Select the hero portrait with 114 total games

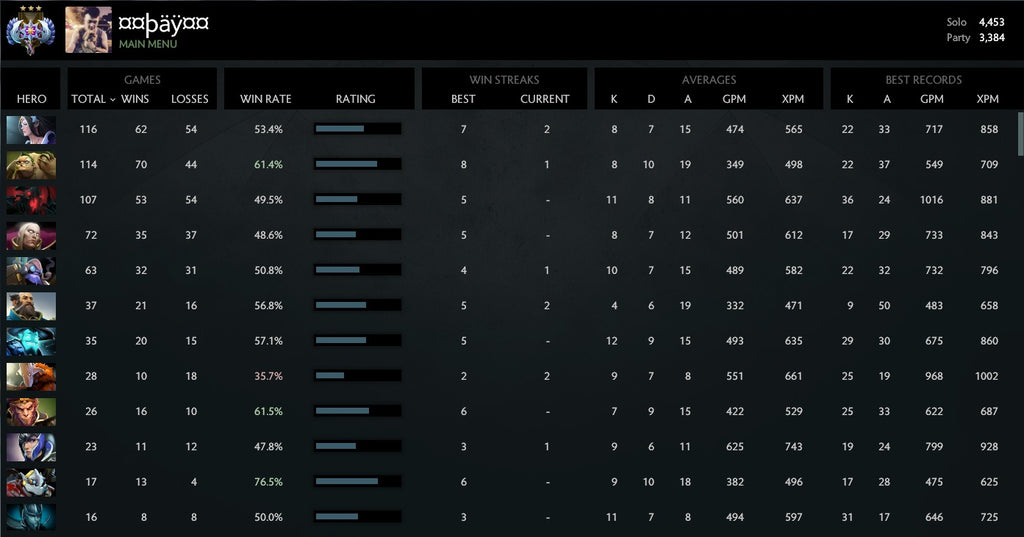pos(31,165)
